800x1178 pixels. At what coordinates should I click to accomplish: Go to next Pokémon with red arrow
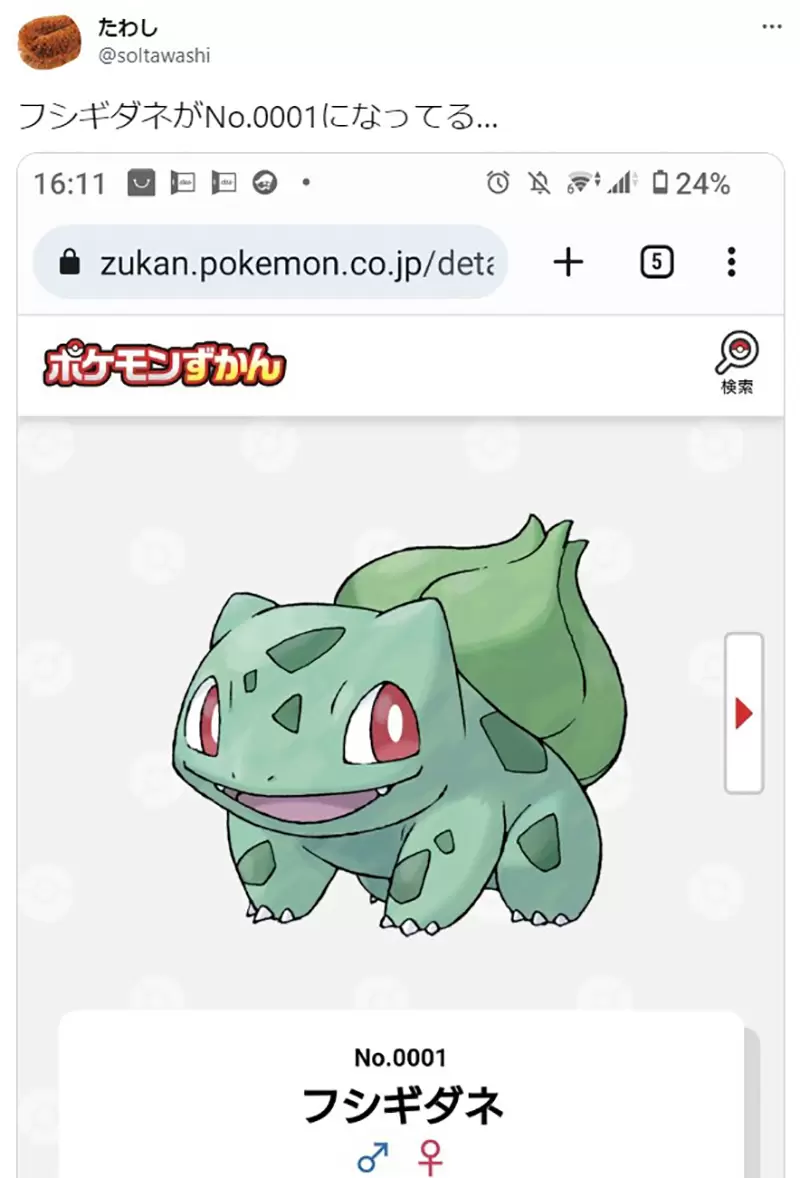[x=744, y=713]
